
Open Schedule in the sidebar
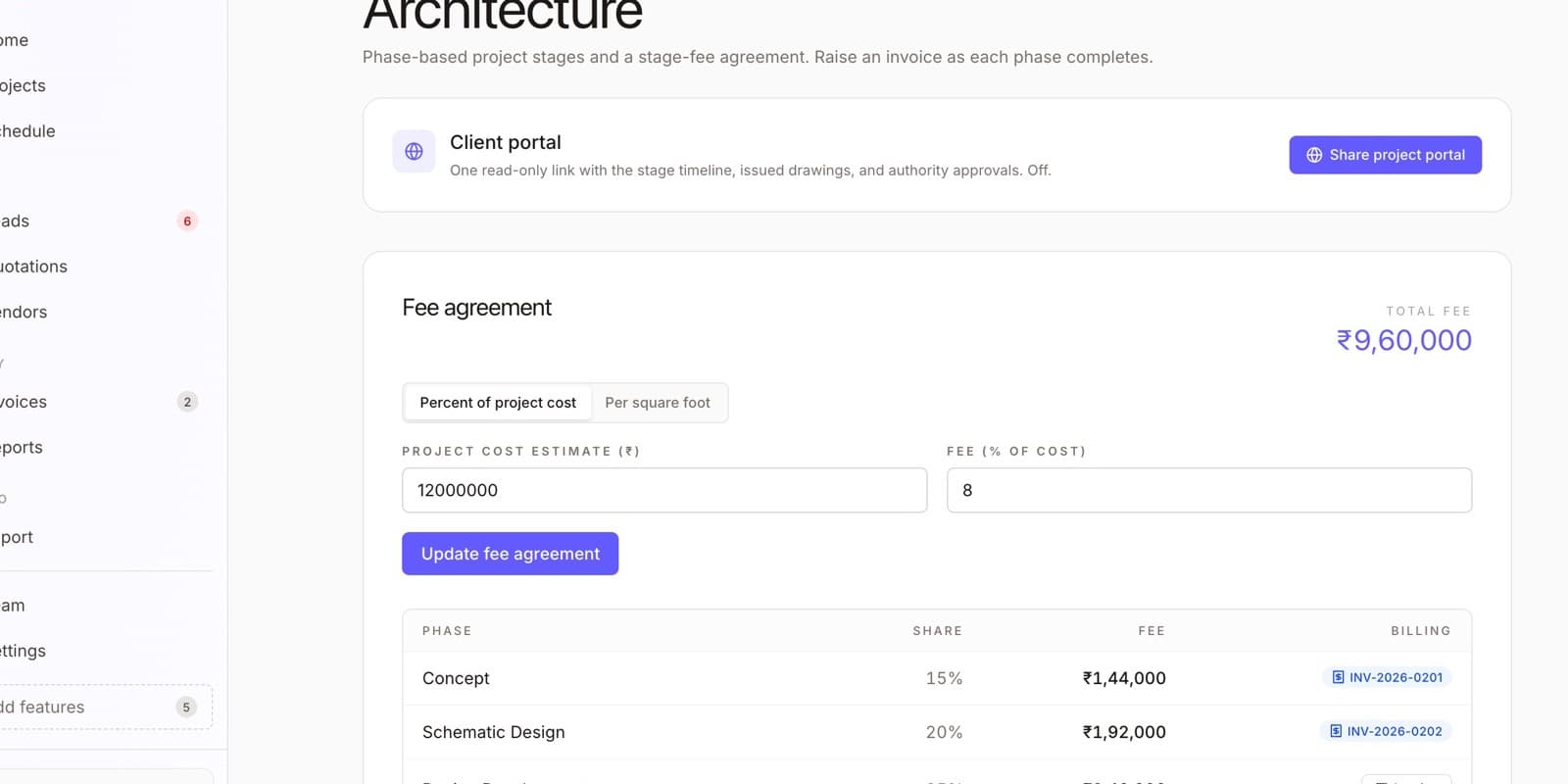tap(27, 131)
